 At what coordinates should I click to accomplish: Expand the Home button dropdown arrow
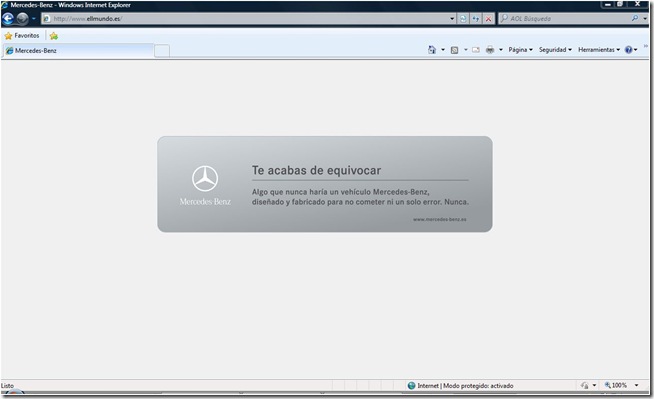(x=443, y=50)
